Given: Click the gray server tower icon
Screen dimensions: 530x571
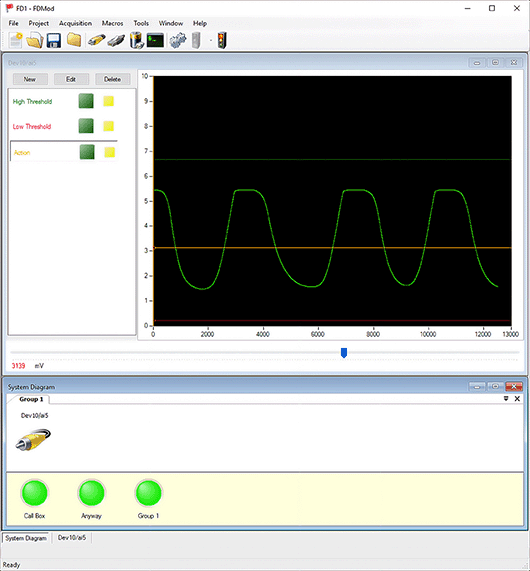Looking at the screenshot, I should tap(196, 40).
